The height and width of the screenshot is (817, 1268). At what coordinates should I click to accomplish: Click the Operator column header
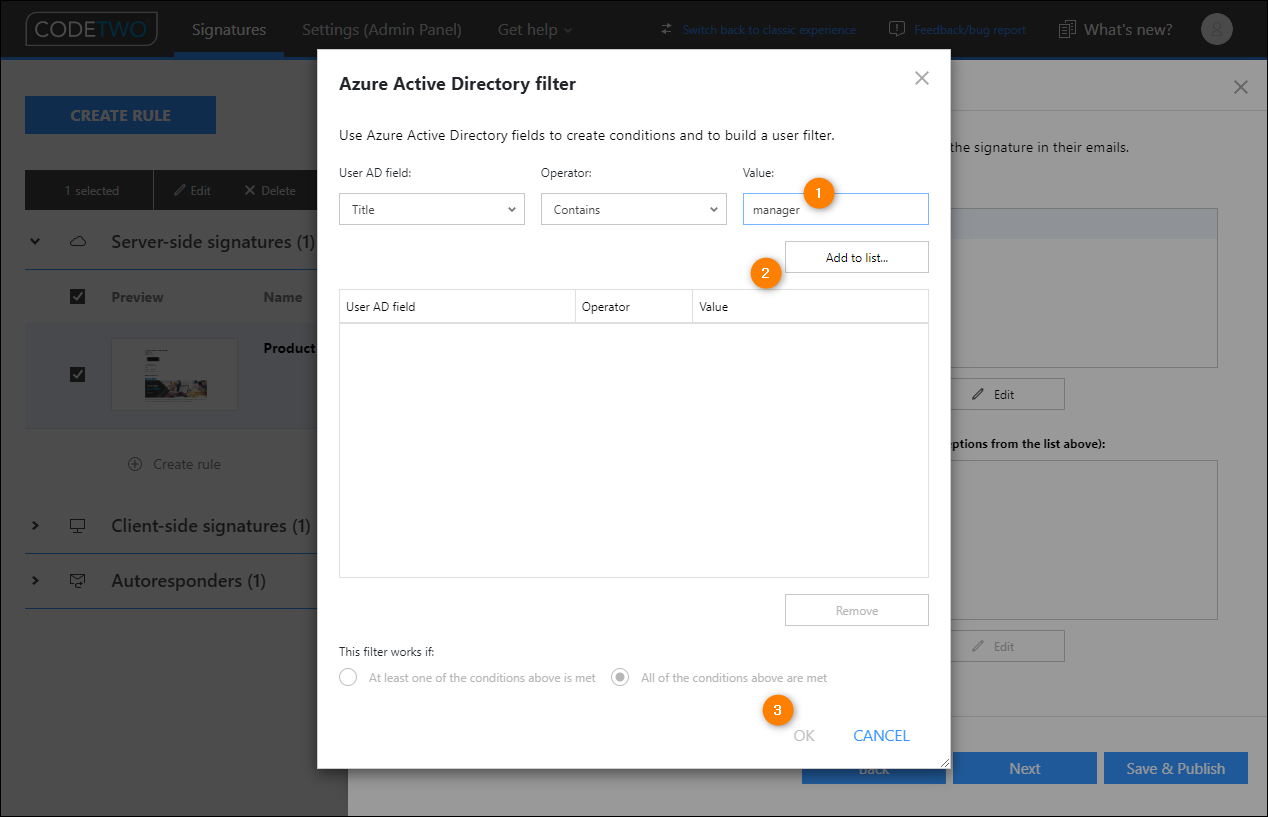tap(634, 306)
